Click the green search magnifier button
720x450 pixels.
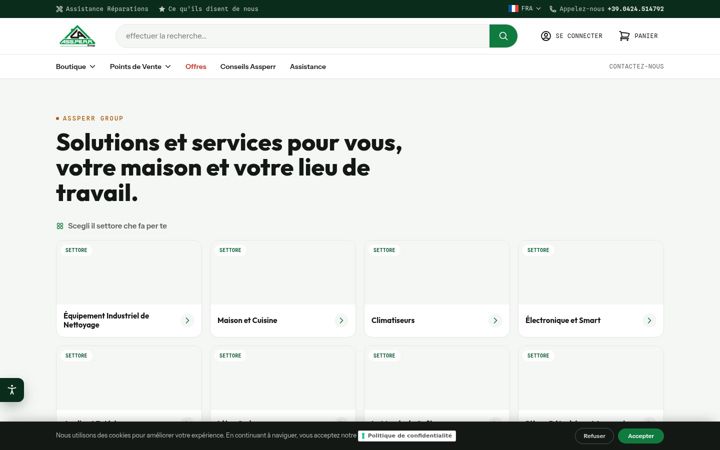(x=503, y=36)
